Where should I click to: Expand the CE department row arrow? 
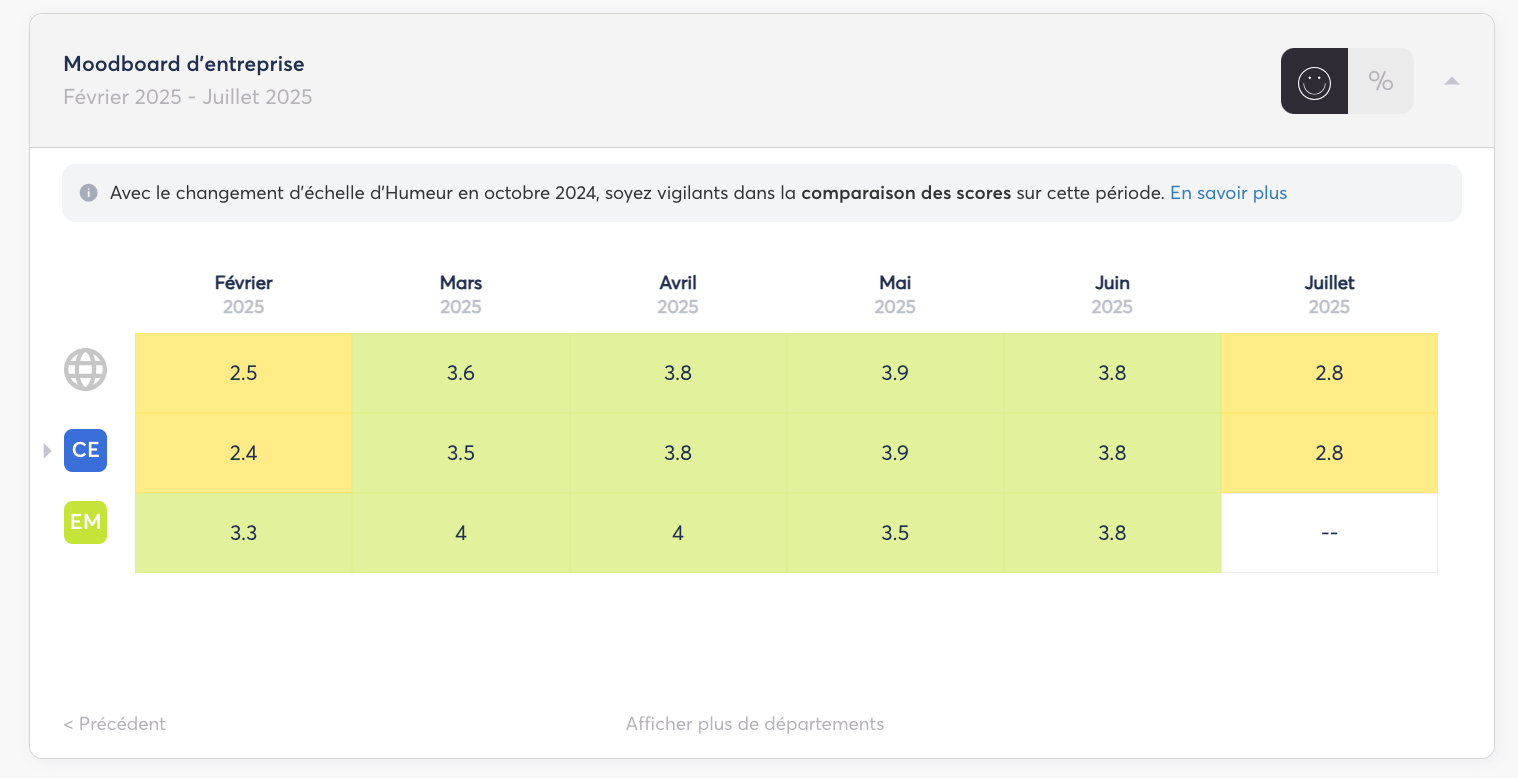pos(47,451)
